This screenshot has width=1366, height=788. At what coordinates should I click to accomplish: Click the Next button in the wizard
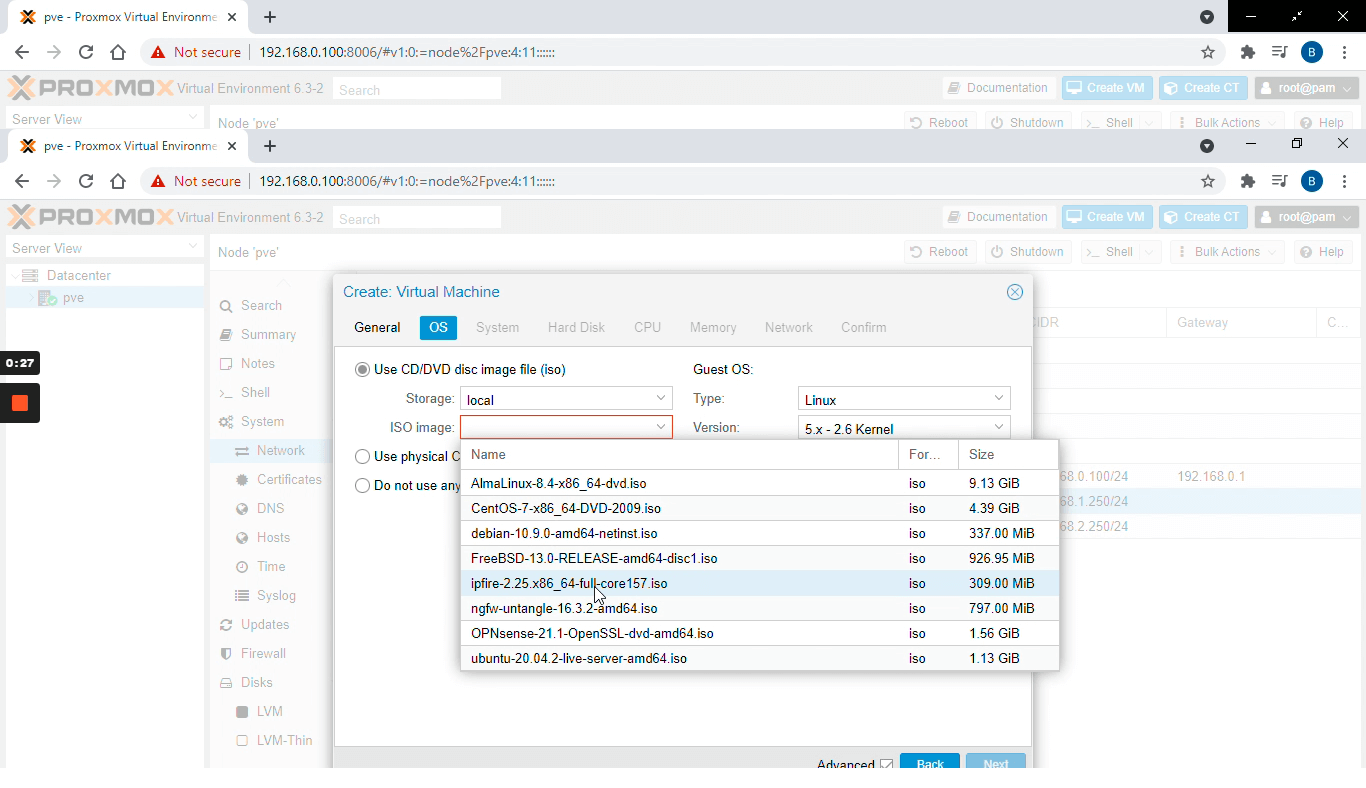(x=995, y=762)
